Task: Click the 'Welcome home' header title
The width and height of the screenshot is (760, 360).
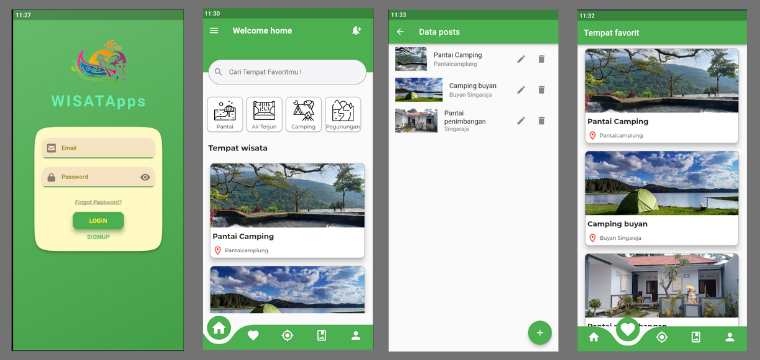Action: click(262, 31)
